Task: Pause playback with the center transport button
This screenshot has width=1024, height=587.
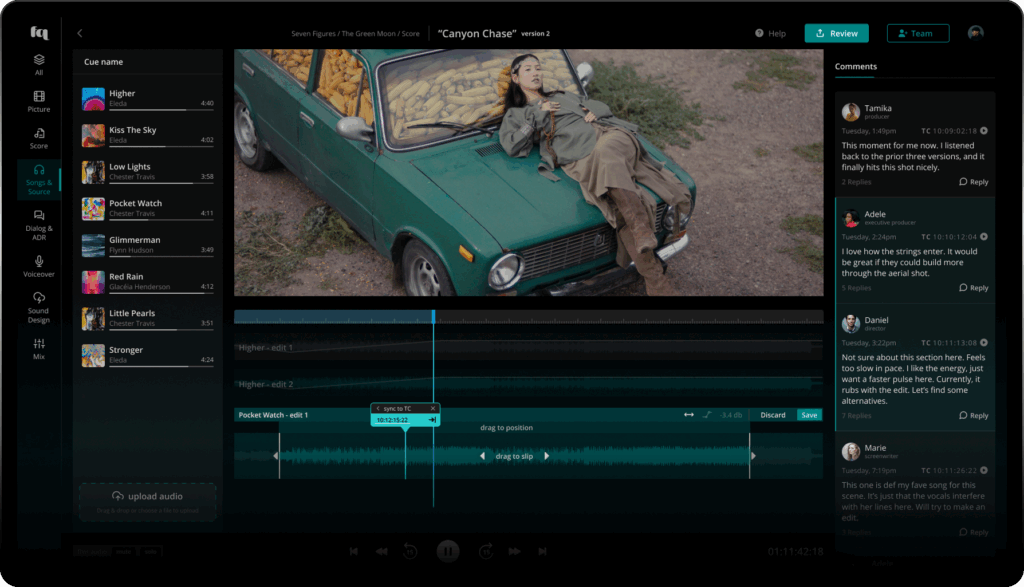Action: pyautogui.click(x=447, y=551)
